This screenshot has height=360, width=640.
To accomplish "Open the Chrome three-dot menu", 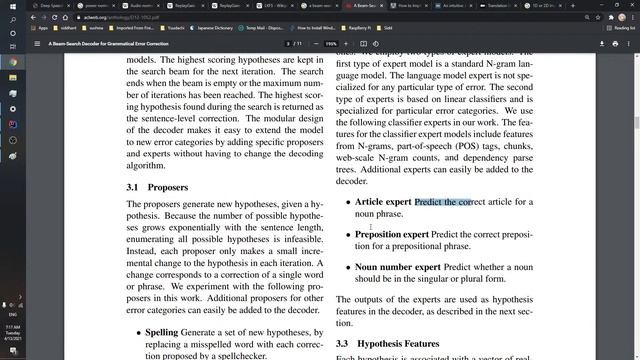I will (x=633, y=18).
